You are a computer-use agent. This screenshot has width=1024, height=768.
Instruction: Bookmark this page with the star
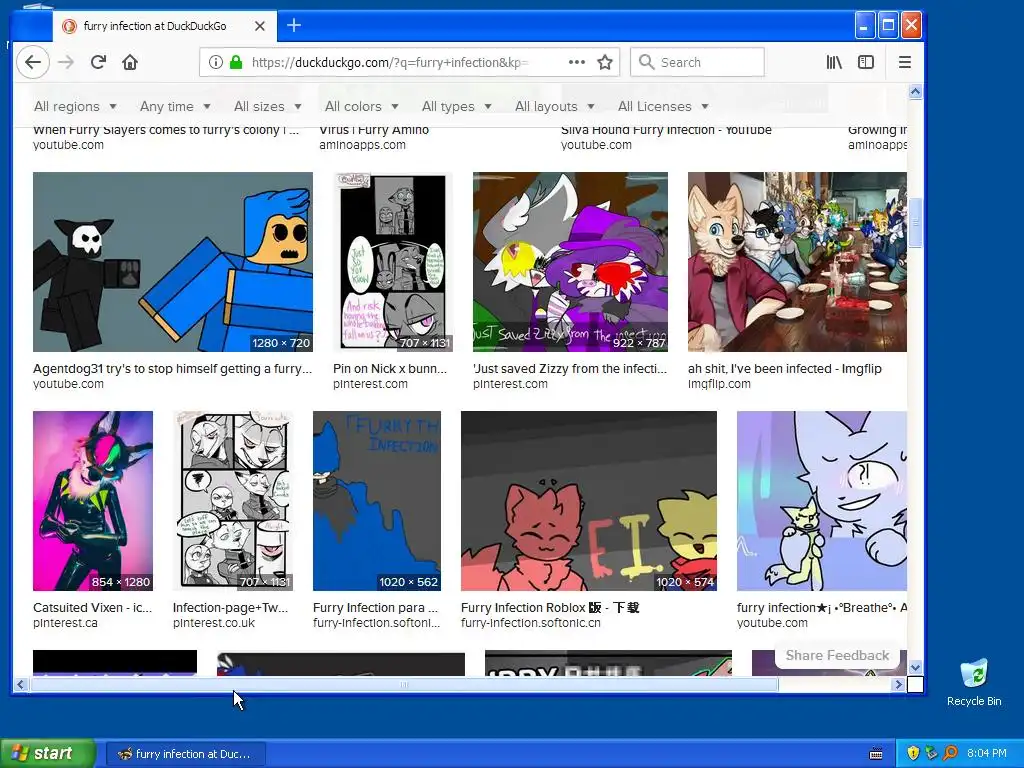pyautogui.click(x=605, y=62)
